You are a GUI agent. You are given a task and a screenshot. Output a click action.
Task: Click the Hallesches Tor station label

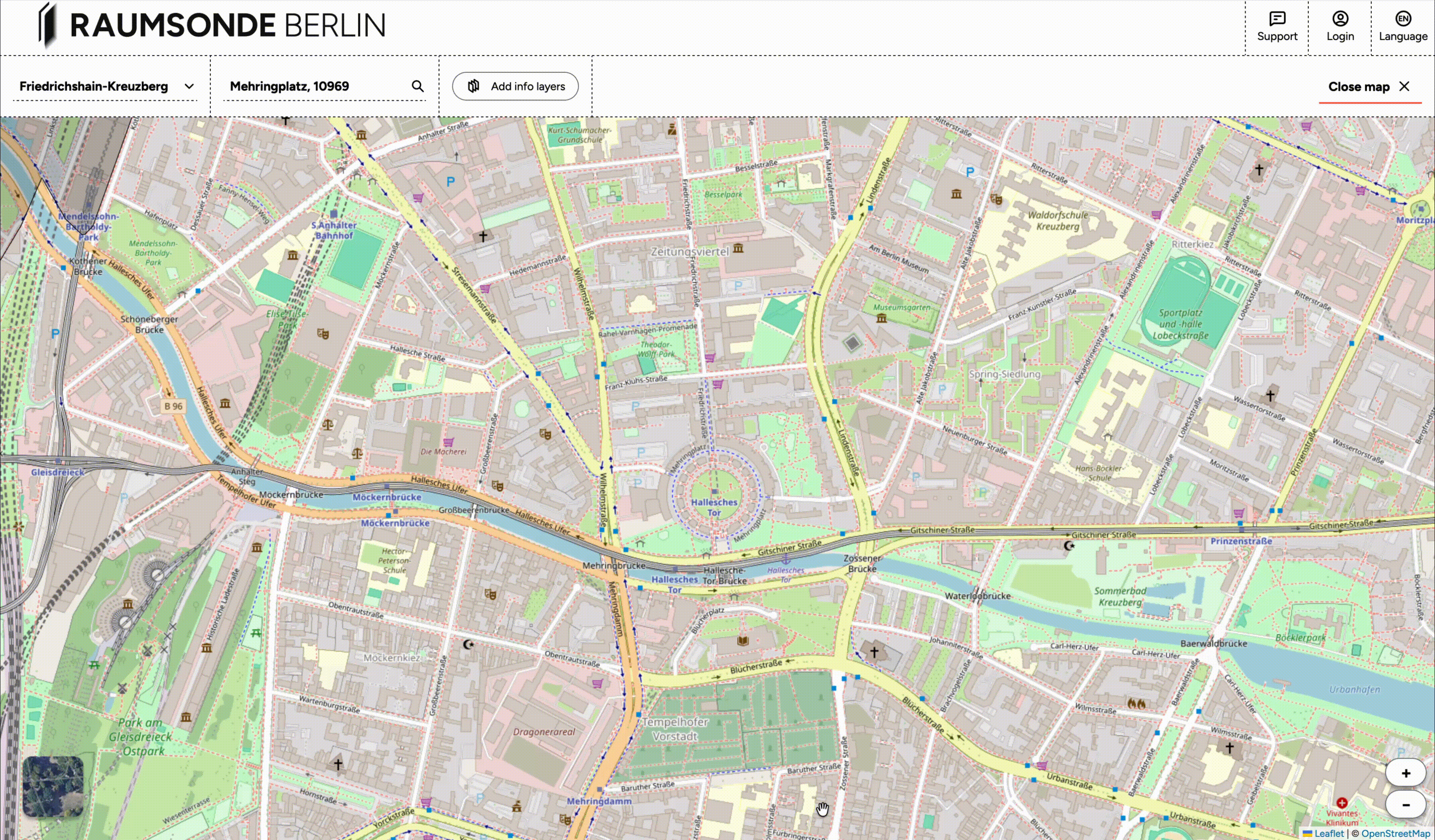[714, 506]
